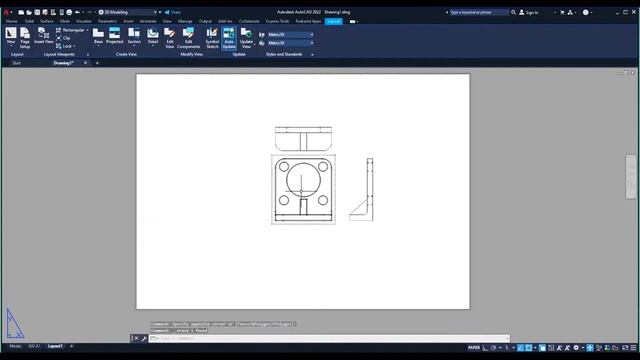Close the Drawing1 file tab
640x360 pixels.
[85, 63]
